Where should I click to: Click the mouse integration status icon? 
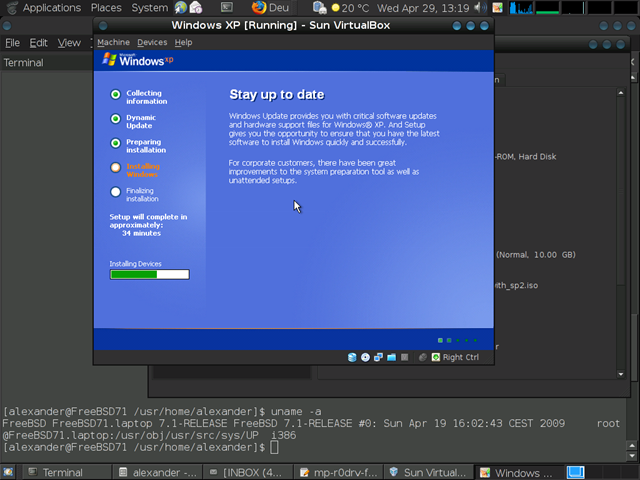423,357
